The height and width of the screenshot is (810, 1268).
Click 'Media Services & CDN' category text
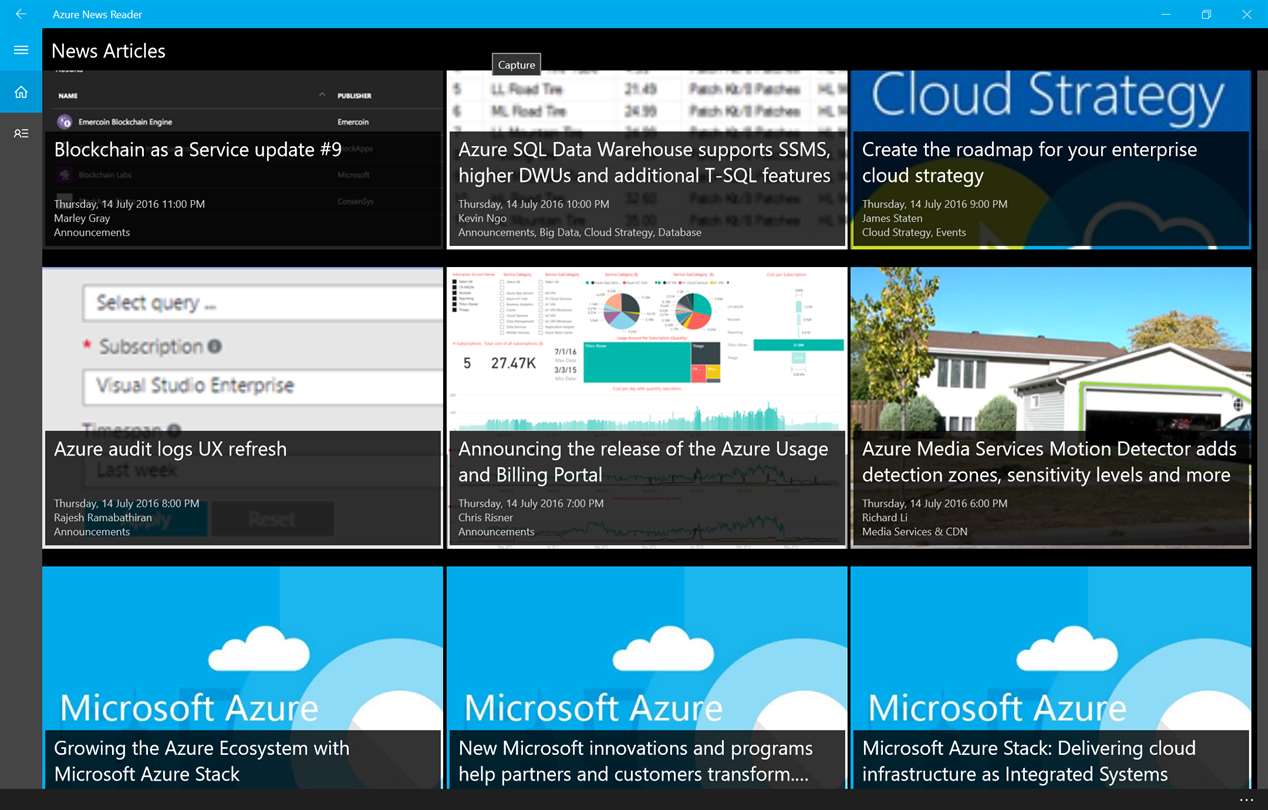(x=915, y=532)
